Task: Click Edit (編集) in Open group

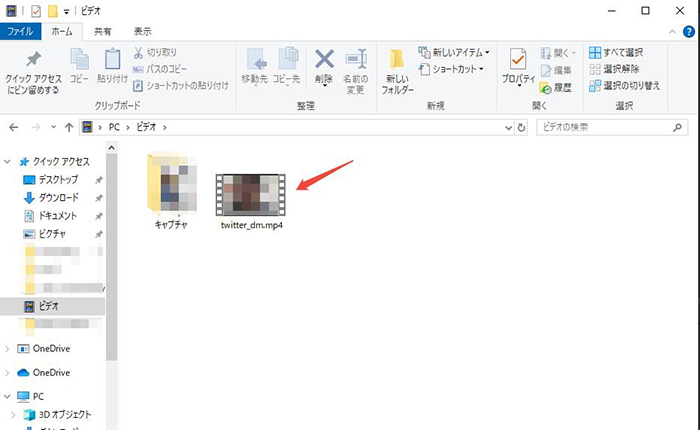Action: (x=556, y=70)
